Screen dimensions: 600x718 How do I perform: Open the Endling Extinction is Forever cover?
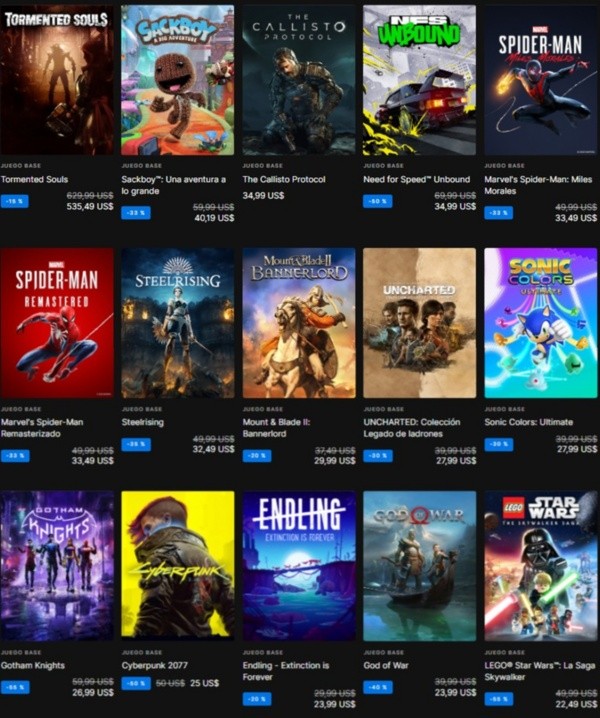pos(299,566)
